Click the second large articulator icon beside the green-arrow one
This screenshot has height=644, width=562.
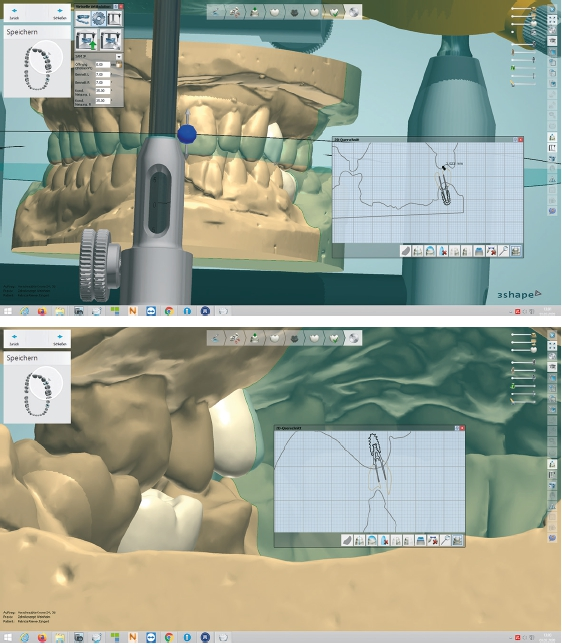coord(111,40)
